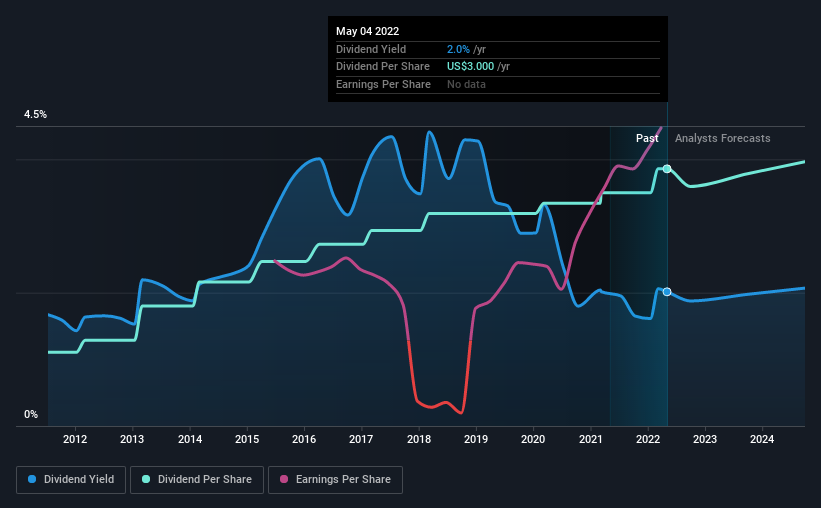
Task: Click the 2017 x-axis label
Action: pyautogui.click(x=361, y=439)
